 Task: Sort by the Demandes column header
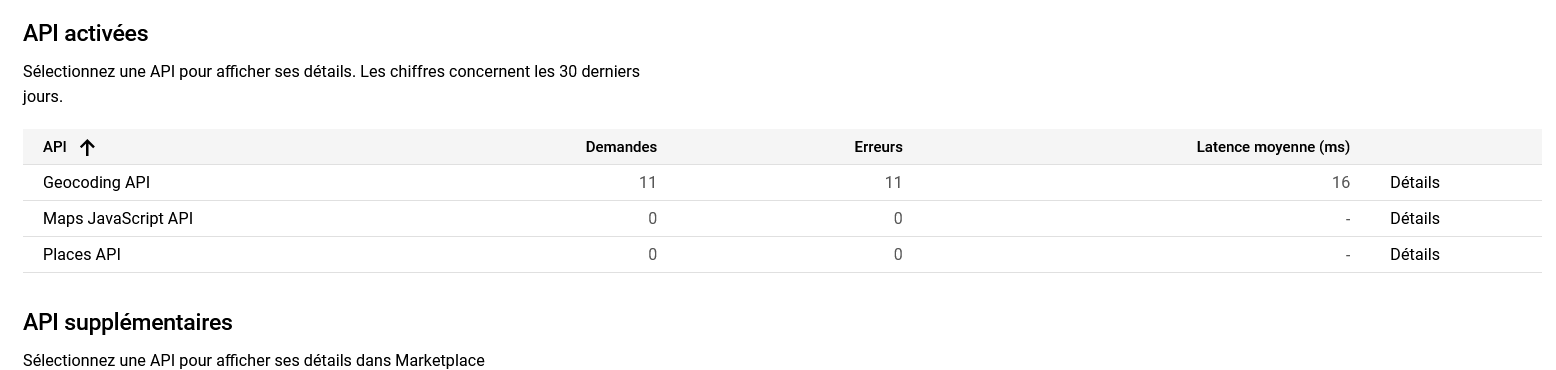pyautogui.click(x=621, y=147)
